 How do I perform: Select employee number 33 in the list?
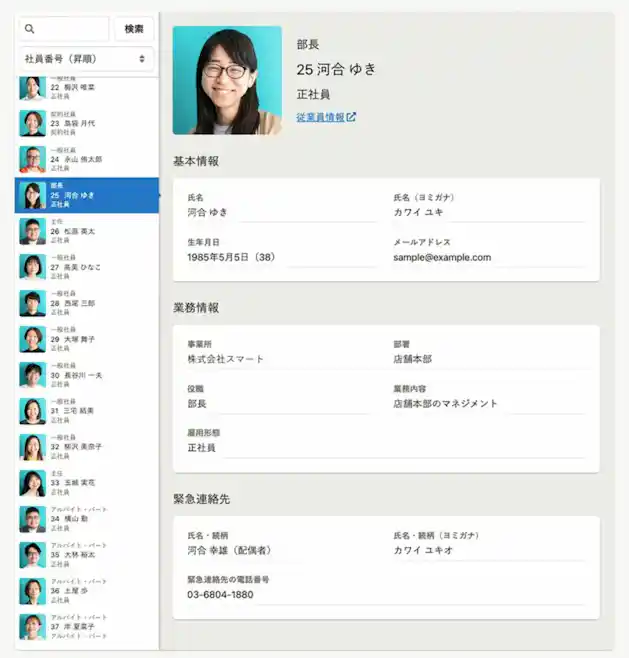[87, 483]
